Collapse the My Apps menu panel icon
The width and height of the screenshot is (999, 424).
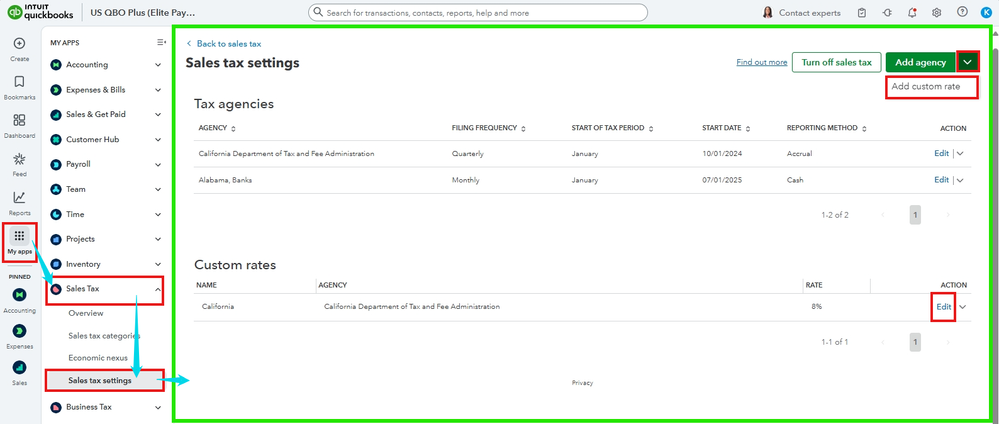[161, 42]
